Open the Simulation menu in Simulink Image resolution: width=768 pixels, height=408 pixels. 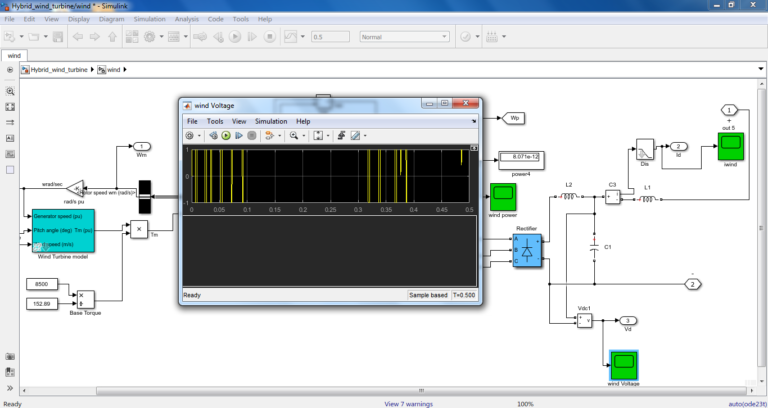coord(150,18)
